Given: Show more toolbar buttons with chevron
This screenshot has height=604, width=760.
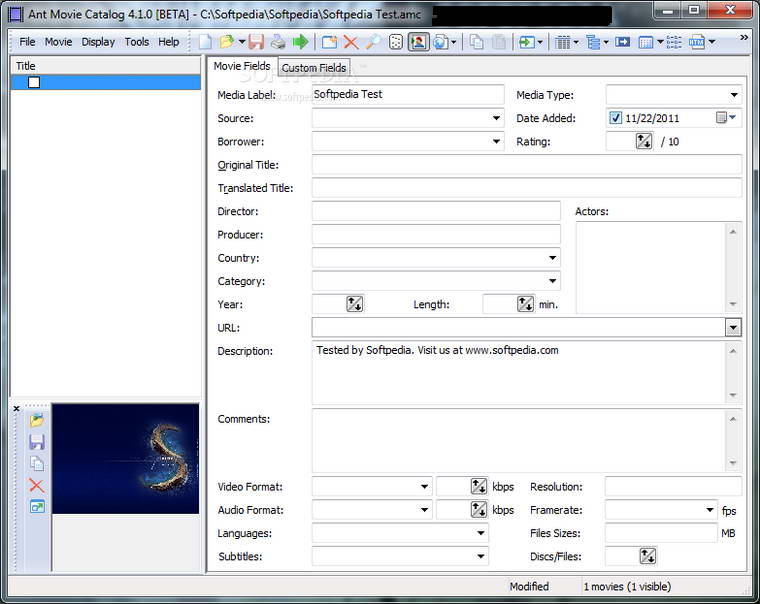Looking at the screenshot, I should tap(744, 37).
